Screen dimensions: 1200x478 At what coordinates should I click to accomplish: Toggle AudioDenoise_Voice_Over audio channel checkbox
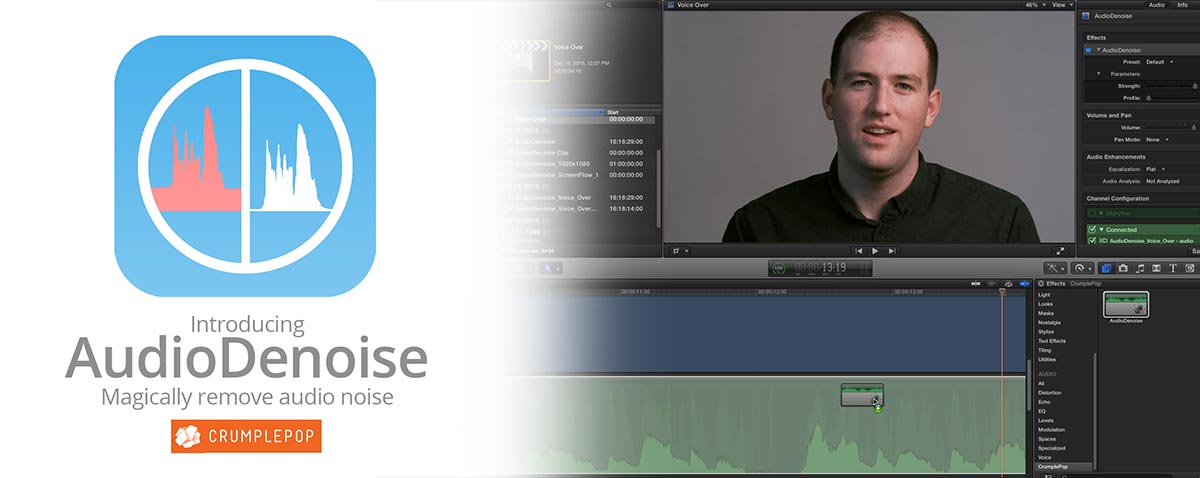pos(1092,241)
